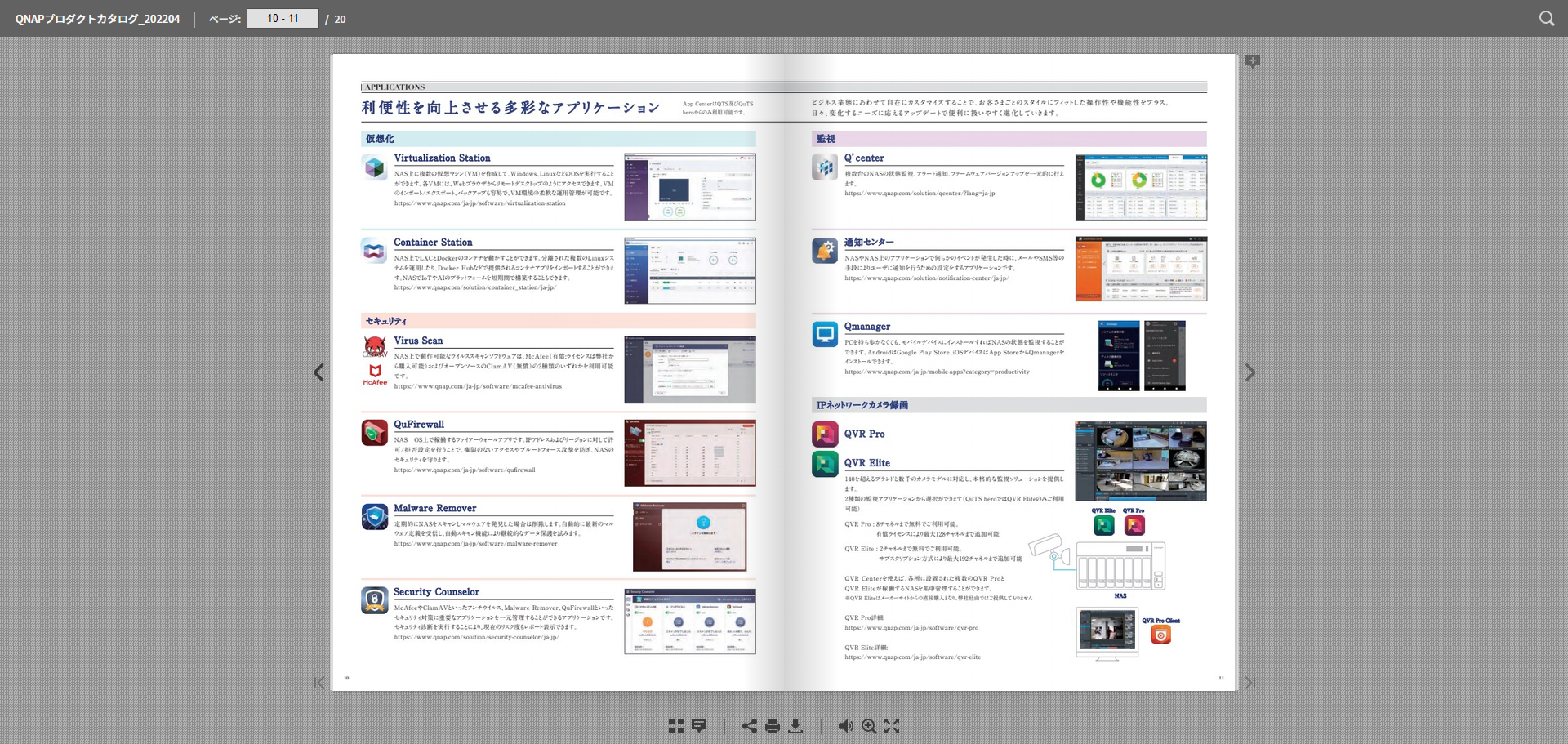Mute the page-flip sound
The image size is (1568, 744).
click(845, 726)
